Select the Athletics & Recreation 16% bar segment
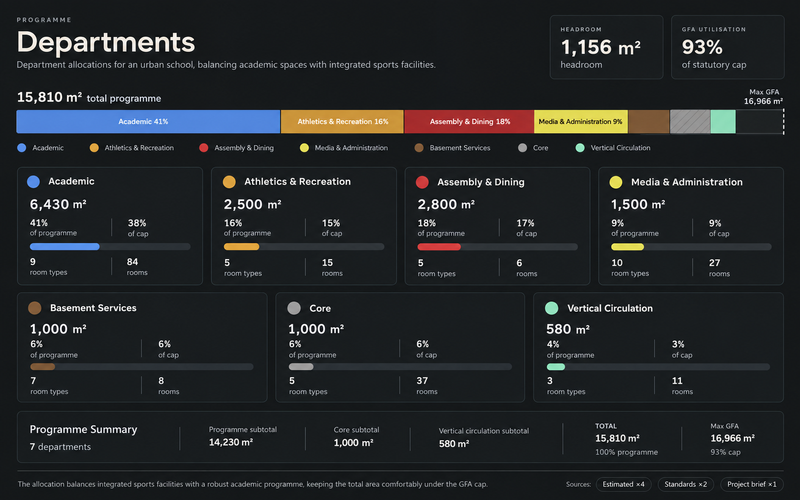Image resolution: width=800 pixels, height=500 pixels. click(x=342, y=121)
